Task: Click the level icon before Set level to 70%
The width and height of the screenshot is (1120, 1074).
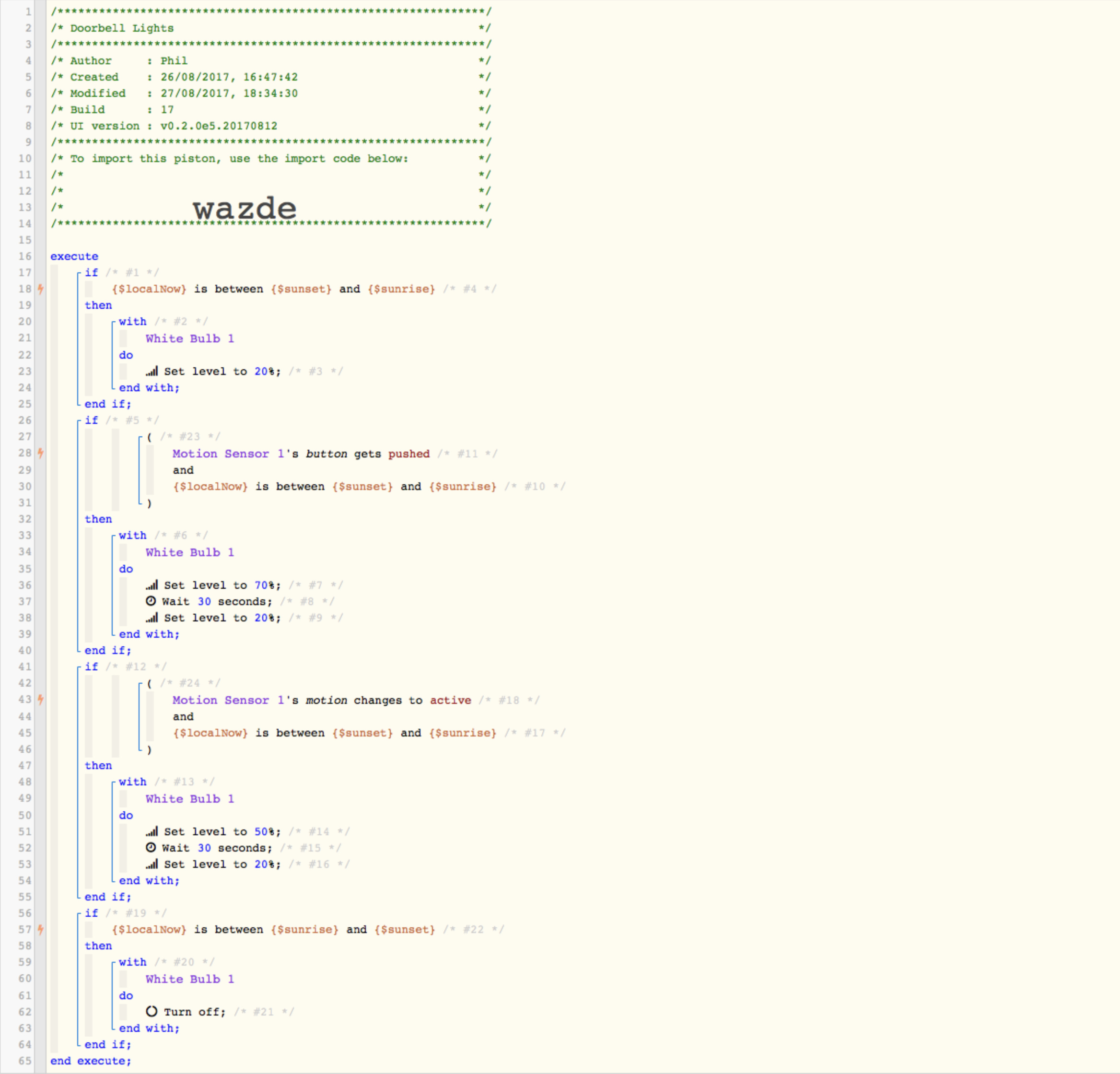Action: coord(152,585)
